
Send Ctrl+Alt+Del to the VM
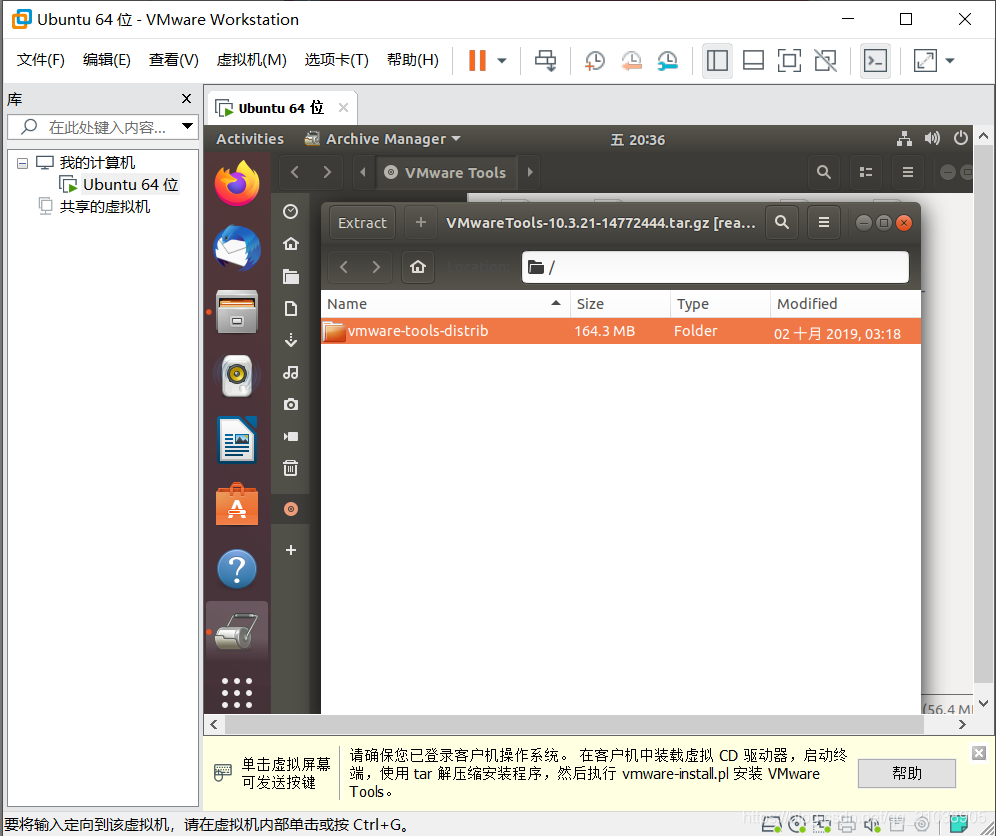click(x=545, y=61)
